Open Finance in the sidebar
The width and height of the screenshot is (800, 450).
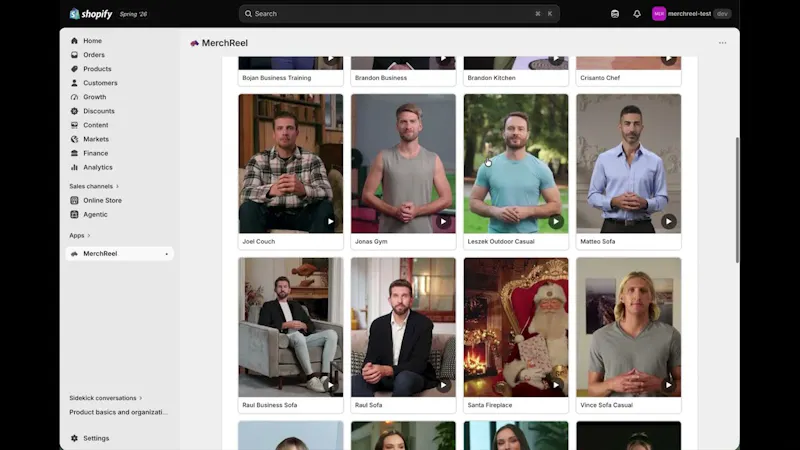pyautogui.click(x=96, y=153)
